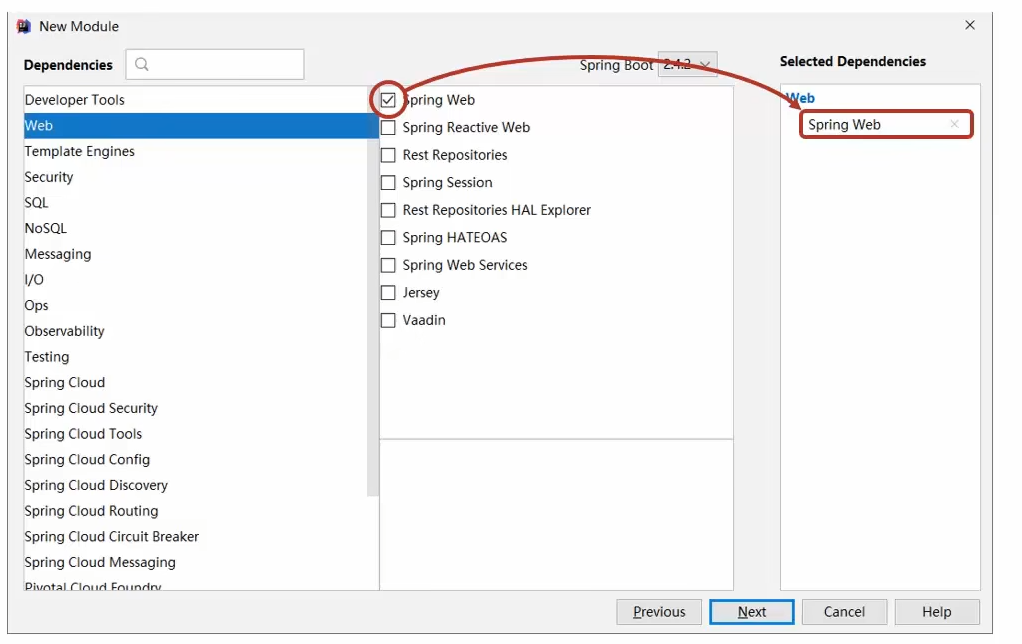Enable the Spring Reactive Web checkbox

pyautogui.click(x=388, y=127)
